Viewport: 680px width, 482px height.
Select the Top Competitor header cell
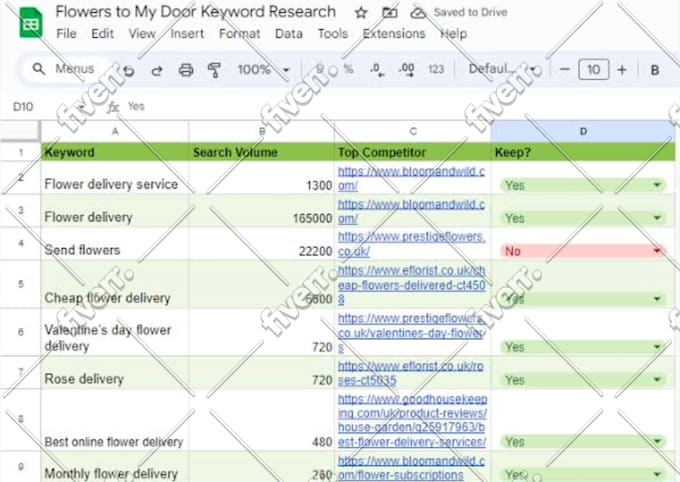pyautogui.click(x=412, y=152)
